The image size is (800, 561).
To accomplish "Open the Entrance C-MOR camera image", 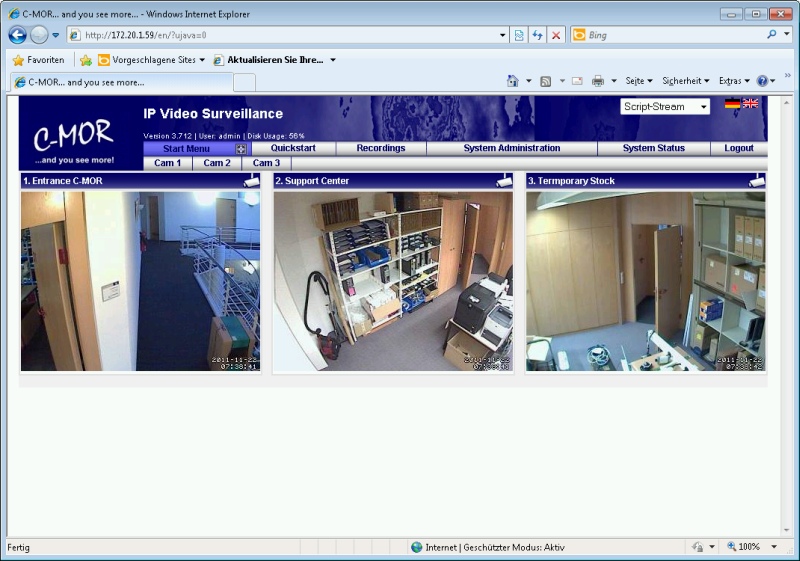I will point(140,281).
